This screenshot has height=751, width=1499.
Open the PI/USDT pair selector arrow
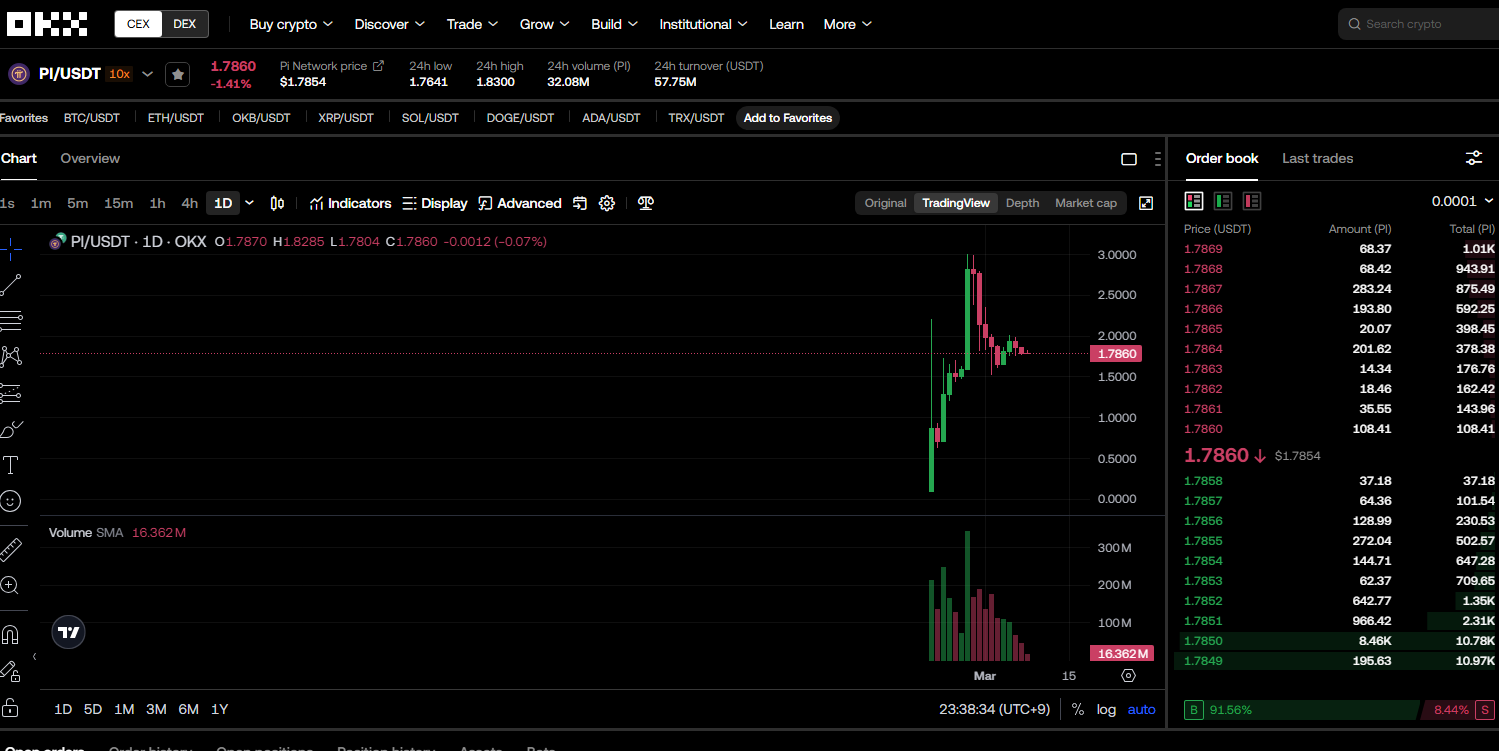pos(148,74)
